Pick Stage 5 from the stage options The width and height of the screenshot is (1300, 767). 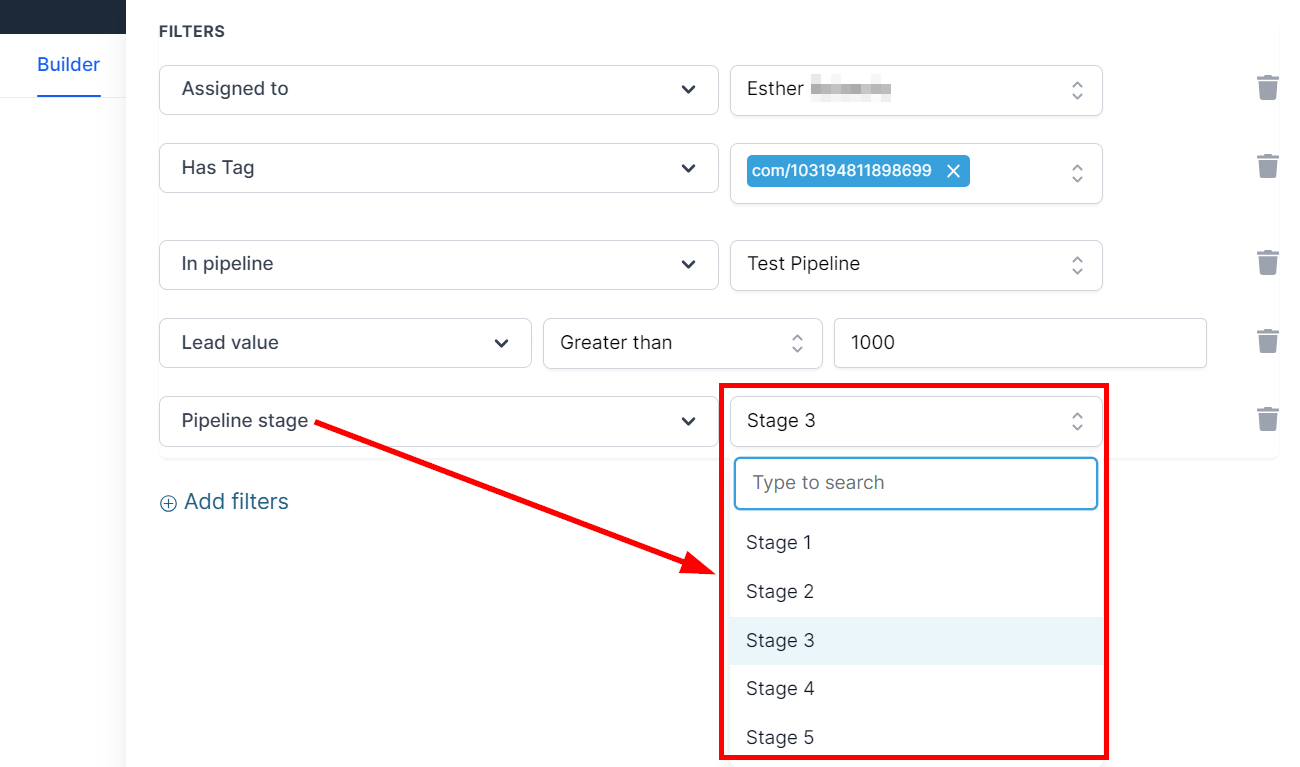tap(780, 738)
